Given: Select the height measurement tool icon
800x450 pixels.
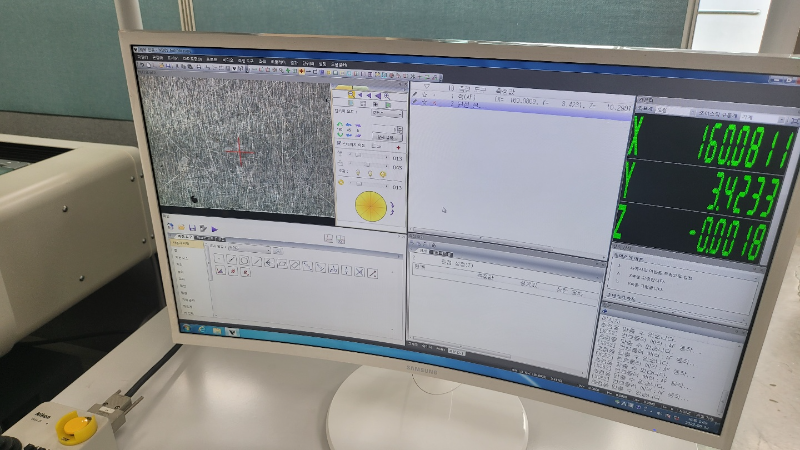Looking at the screenshot, I should coord(346,270).
